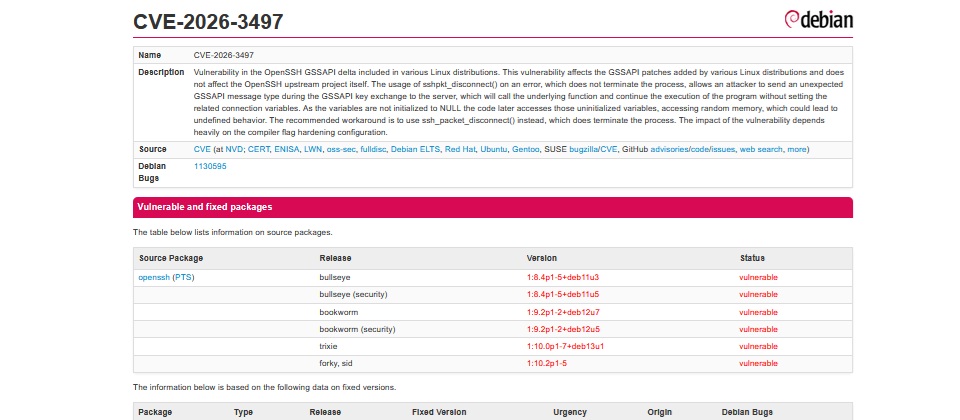Open the Red Hat tracker link
960x420 pixels.
coord(461,149)
